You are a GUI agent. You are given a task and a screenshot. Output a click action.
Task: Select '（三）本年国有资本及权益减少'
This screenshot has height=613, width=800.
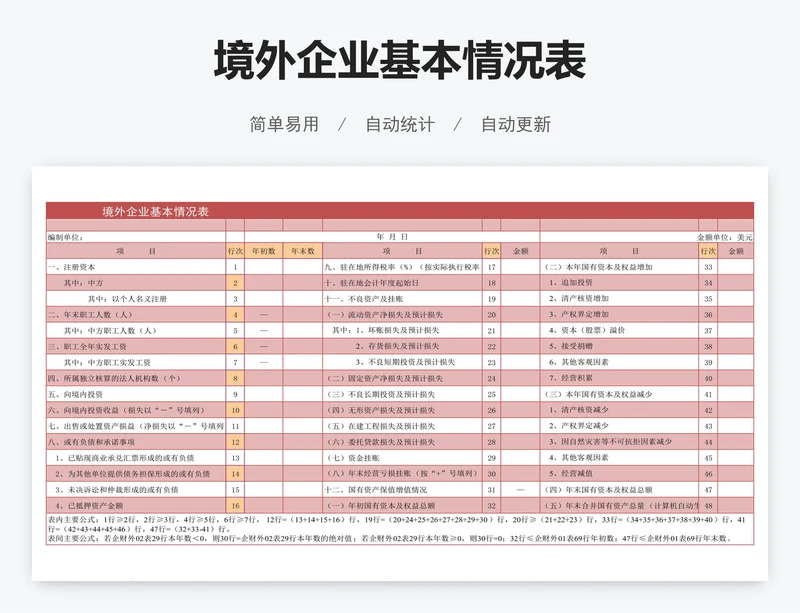pyautogui.click(x=619, y=394)
